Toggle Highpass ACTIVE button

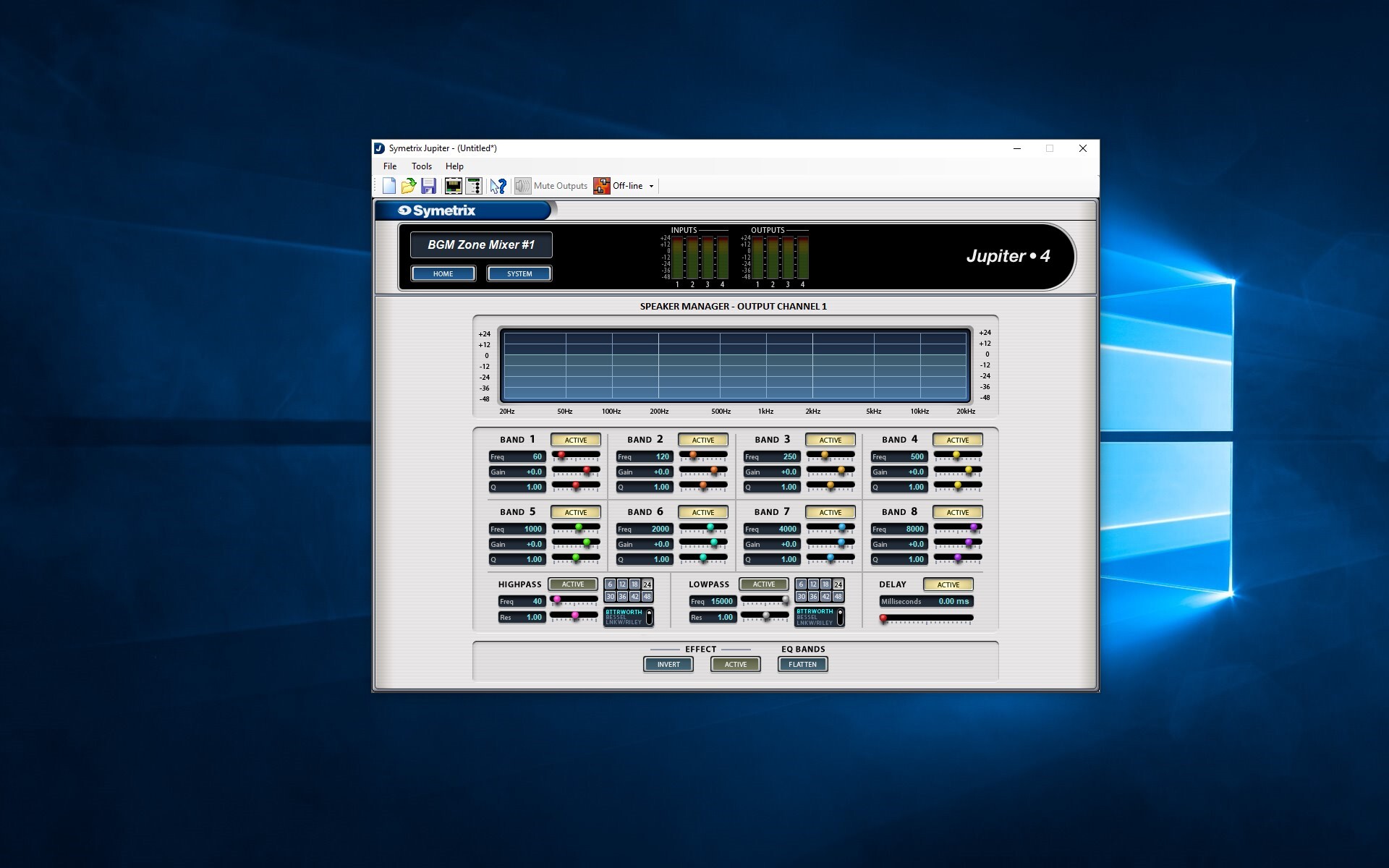(x=572, y=584)
